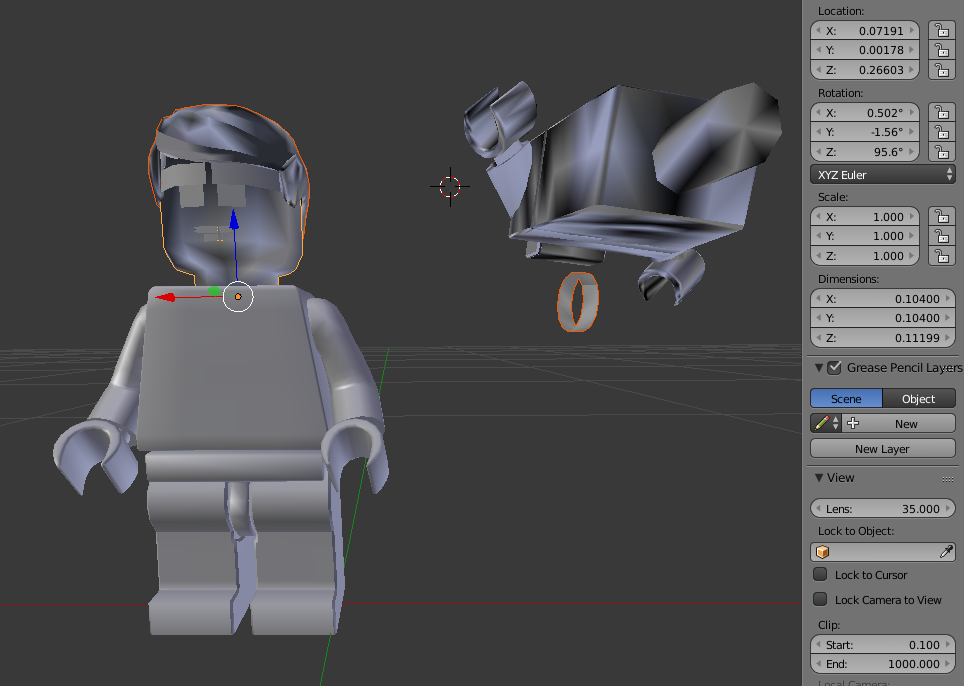Click the Clip Start value field

[882, 645]
